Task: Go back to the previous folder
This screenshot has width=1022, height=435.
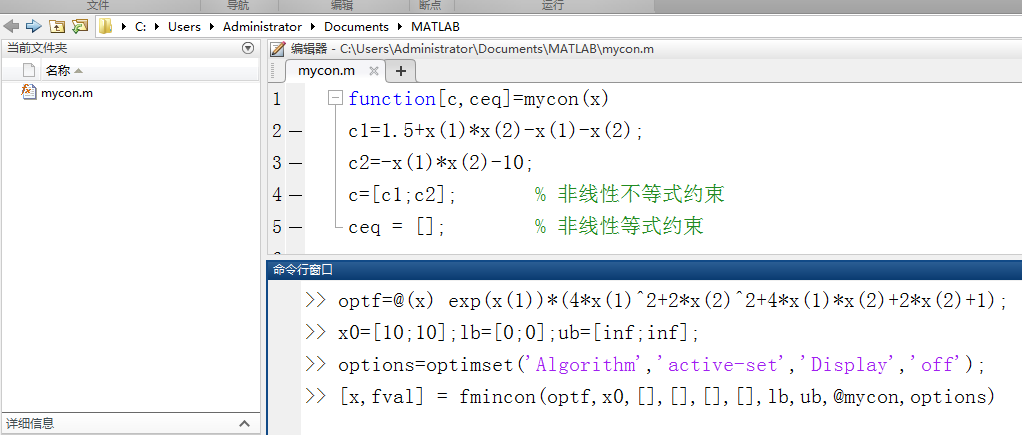Action: coord(11,27)
